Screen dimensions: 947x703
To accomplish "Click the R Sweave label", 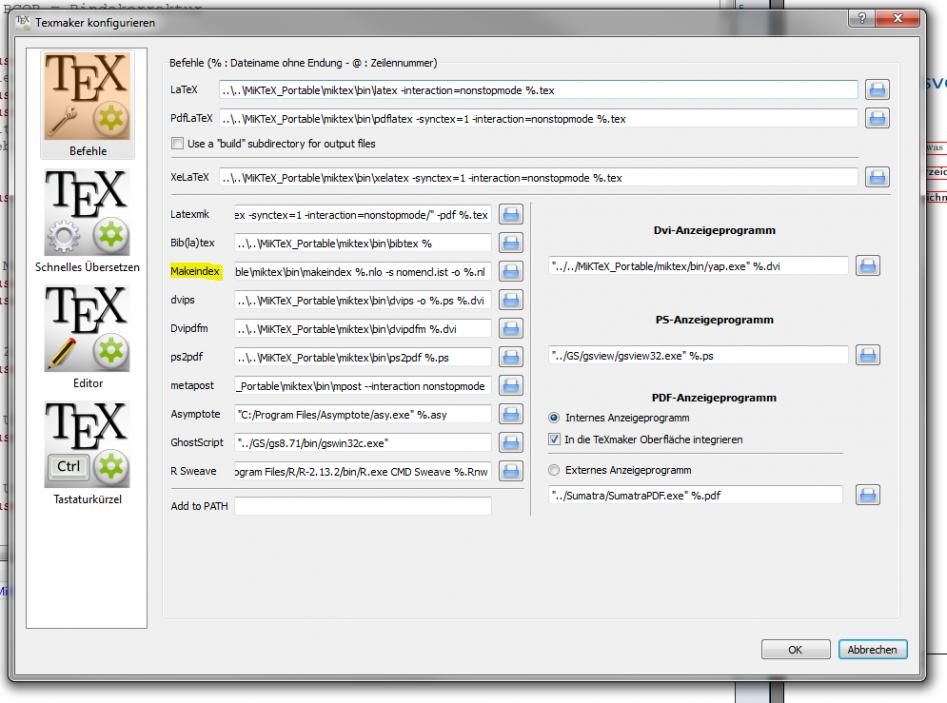I will (193, 471).
